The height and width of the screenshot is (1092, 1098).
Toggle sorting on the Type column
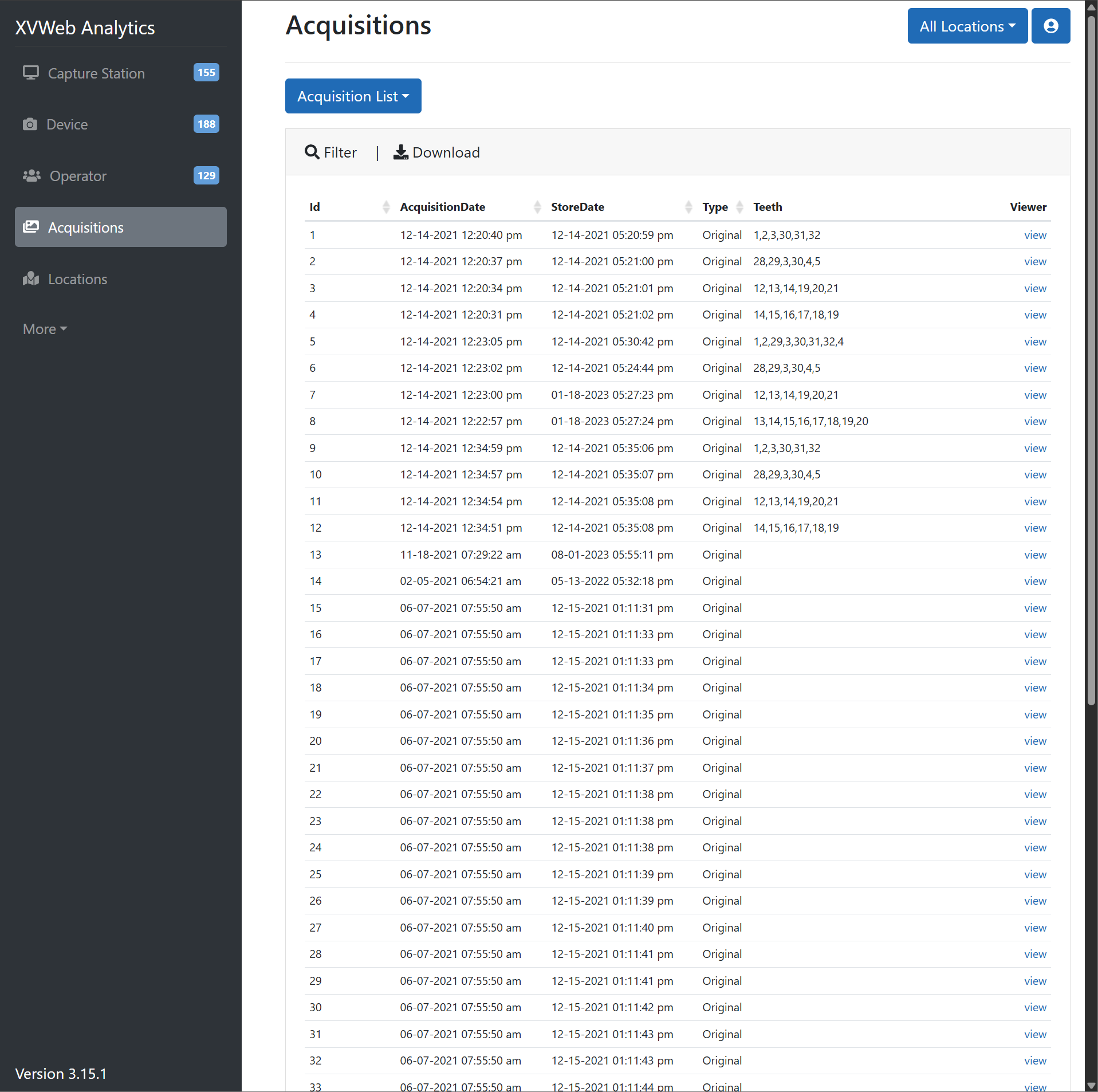point(739,207)
